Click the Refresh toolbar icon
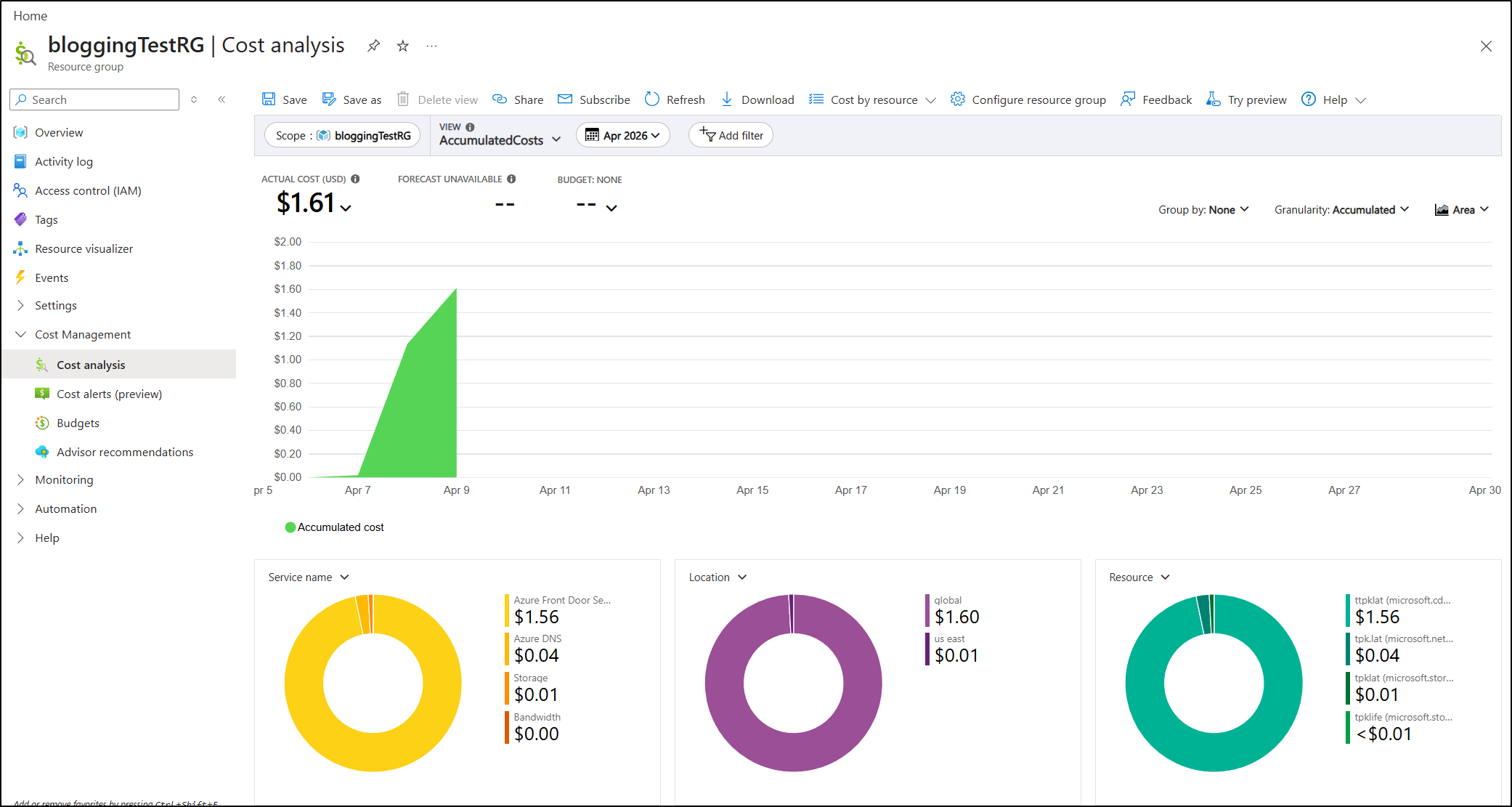Viewport: 1512px width, 807px height. (652, 100)
